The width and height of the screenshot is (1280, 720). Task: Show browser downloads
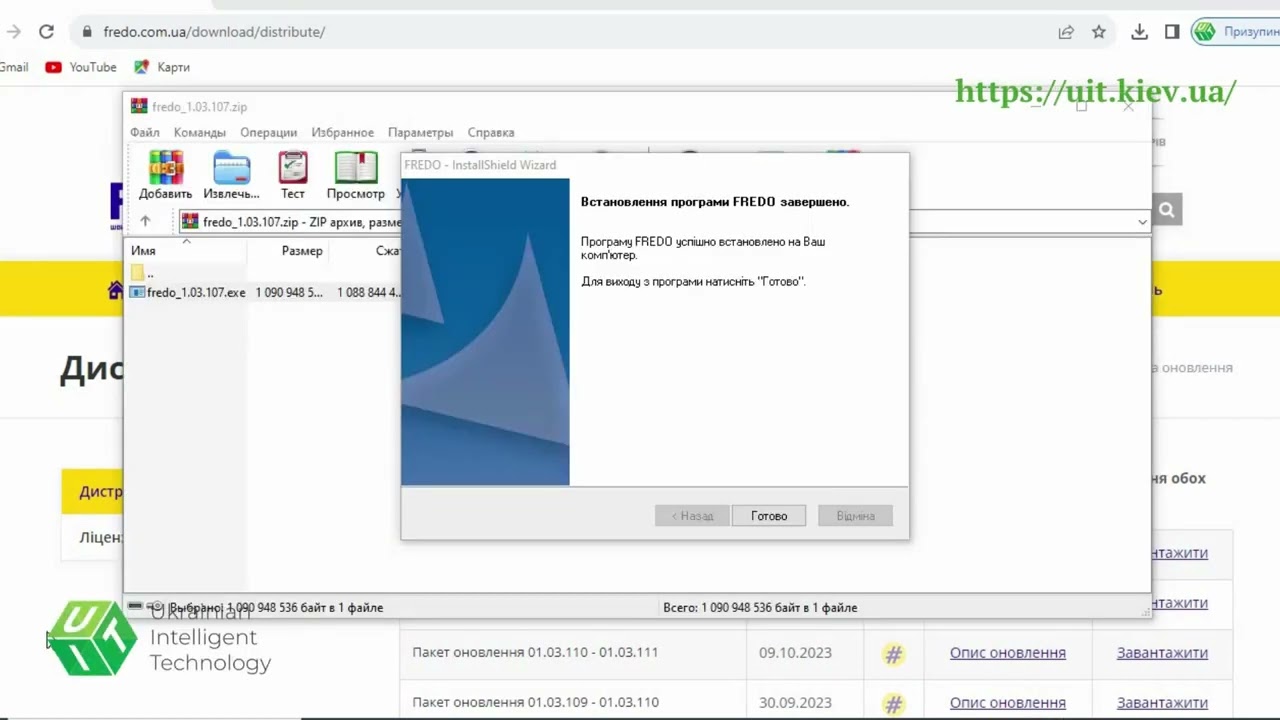tap(1139, 32)
